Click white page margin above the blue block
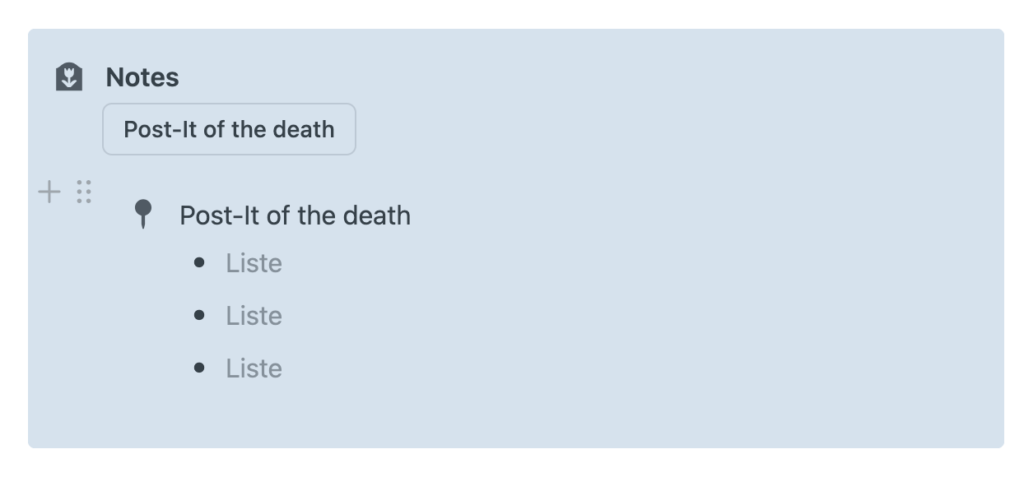The width and height of the screenshot is (1024, 477). pyautogui.click(x=512, y=13)
